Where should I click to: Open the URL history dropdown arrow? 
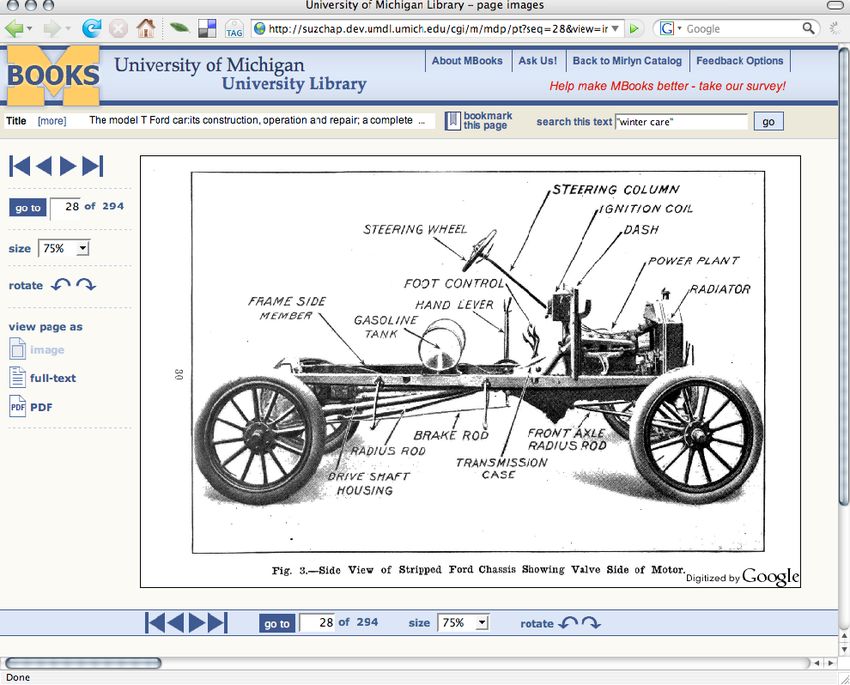pyautogui.click(x=615, y=28)
